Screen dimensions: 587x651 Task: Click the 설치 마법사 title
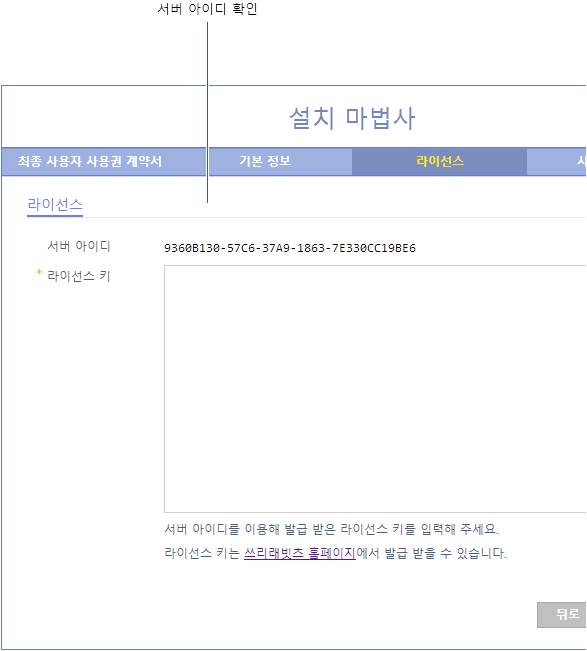click(x=352, y=118)
